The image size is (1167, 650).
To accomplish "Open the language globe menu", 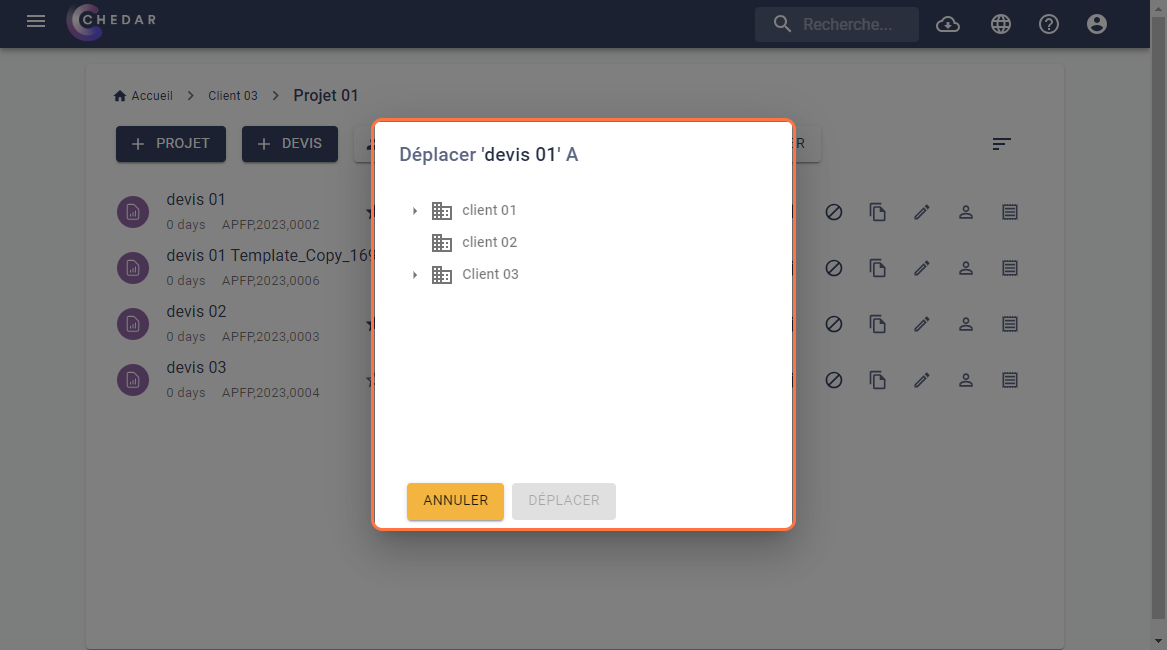I will coord(1001,25).
